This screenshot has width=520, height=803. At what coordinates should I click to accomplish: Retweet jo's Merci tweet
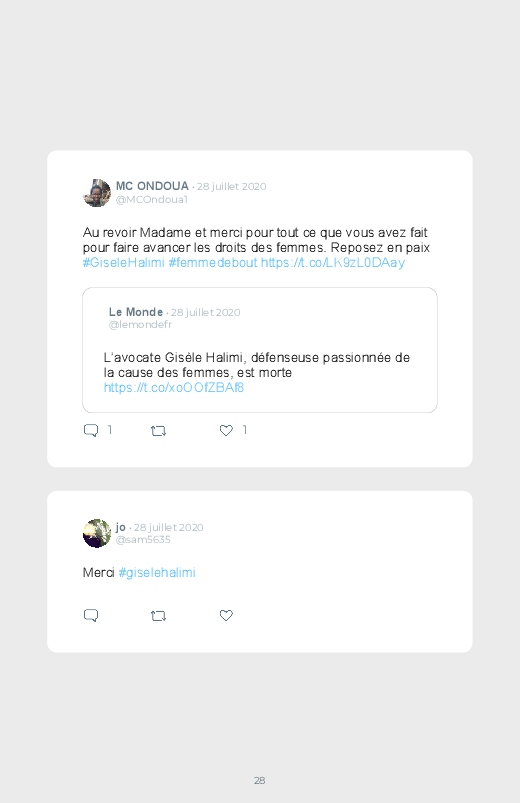158,616
